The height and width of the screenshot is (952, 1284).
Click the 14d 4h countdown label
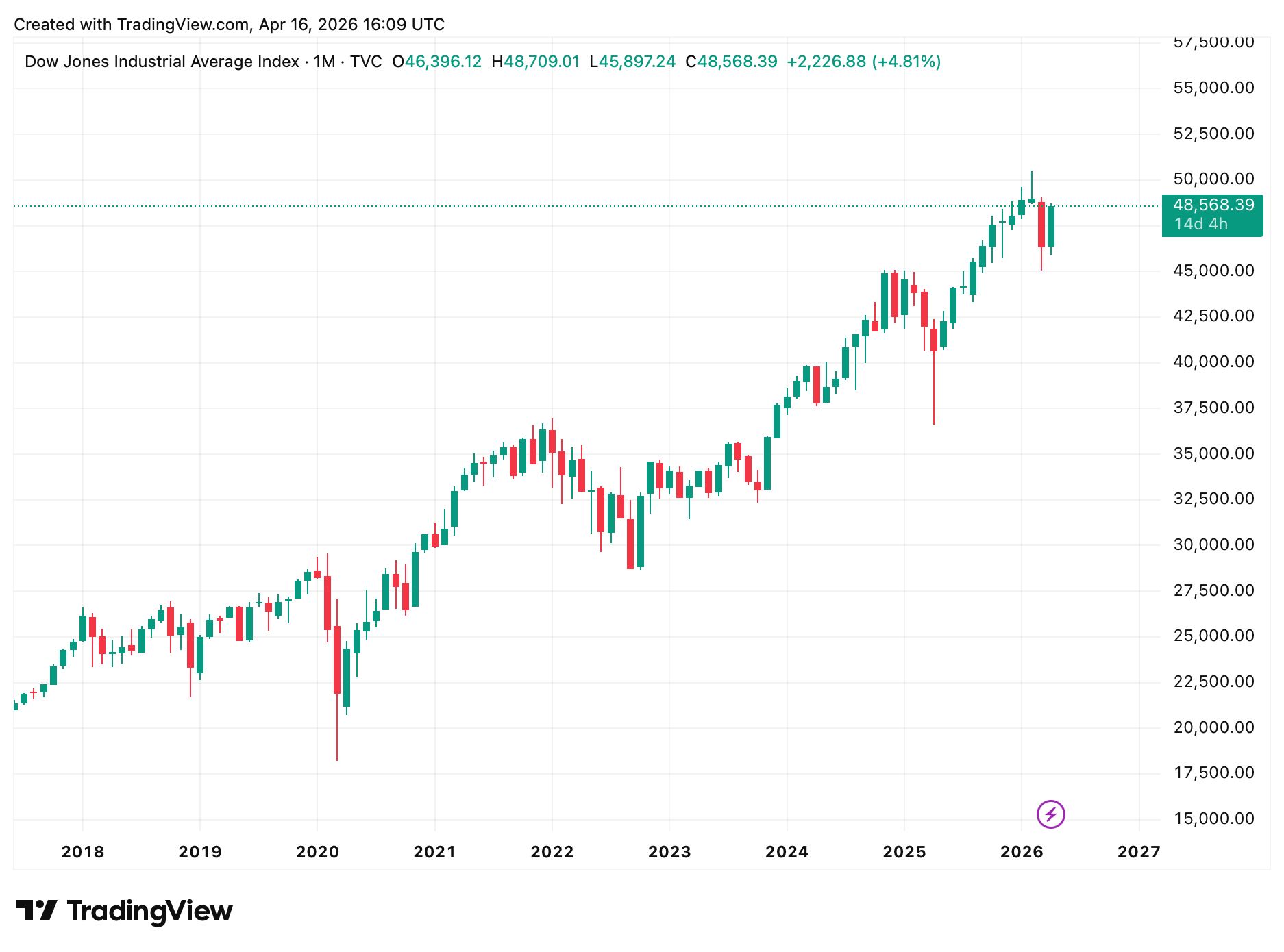point(1201,225)
